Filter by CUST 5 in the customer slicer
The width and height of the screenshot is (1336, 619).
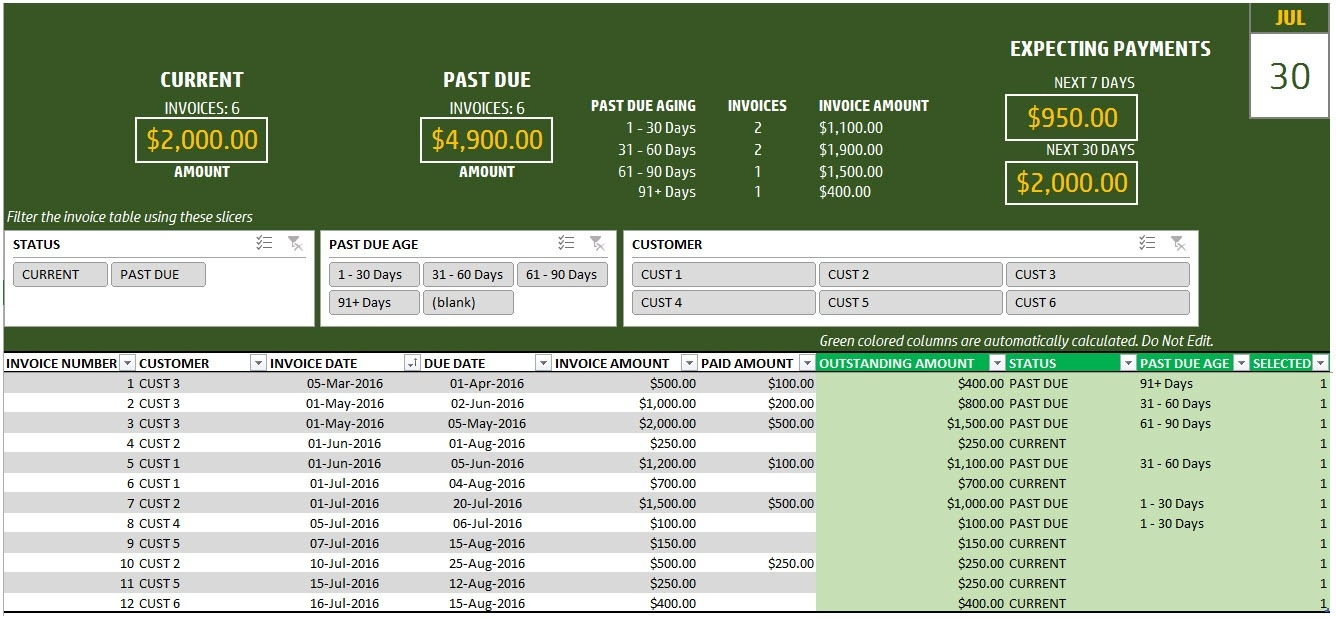coord(910,303)
